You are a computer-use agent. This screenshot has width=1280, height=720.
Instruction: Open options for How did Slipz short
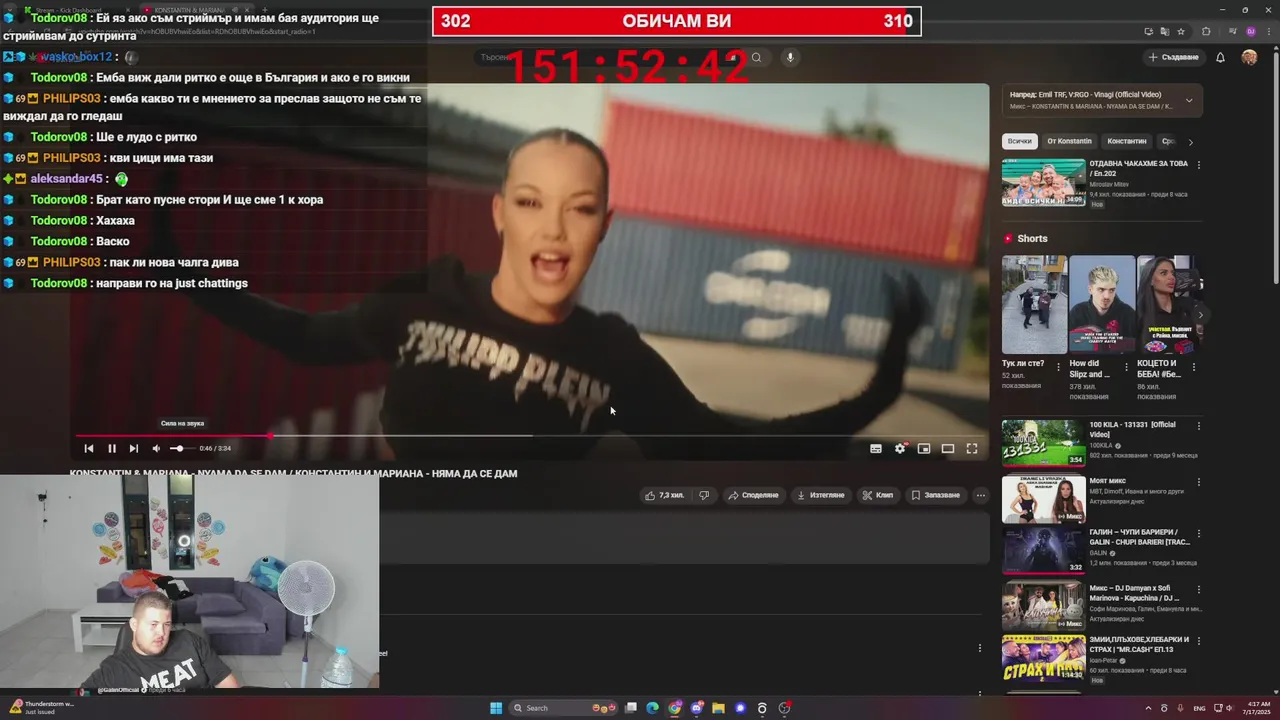coord(1127,367)
